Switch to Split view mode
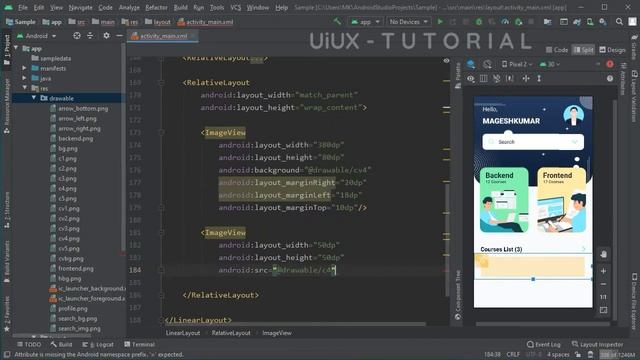The image size is (640, 360). [583, 50]
